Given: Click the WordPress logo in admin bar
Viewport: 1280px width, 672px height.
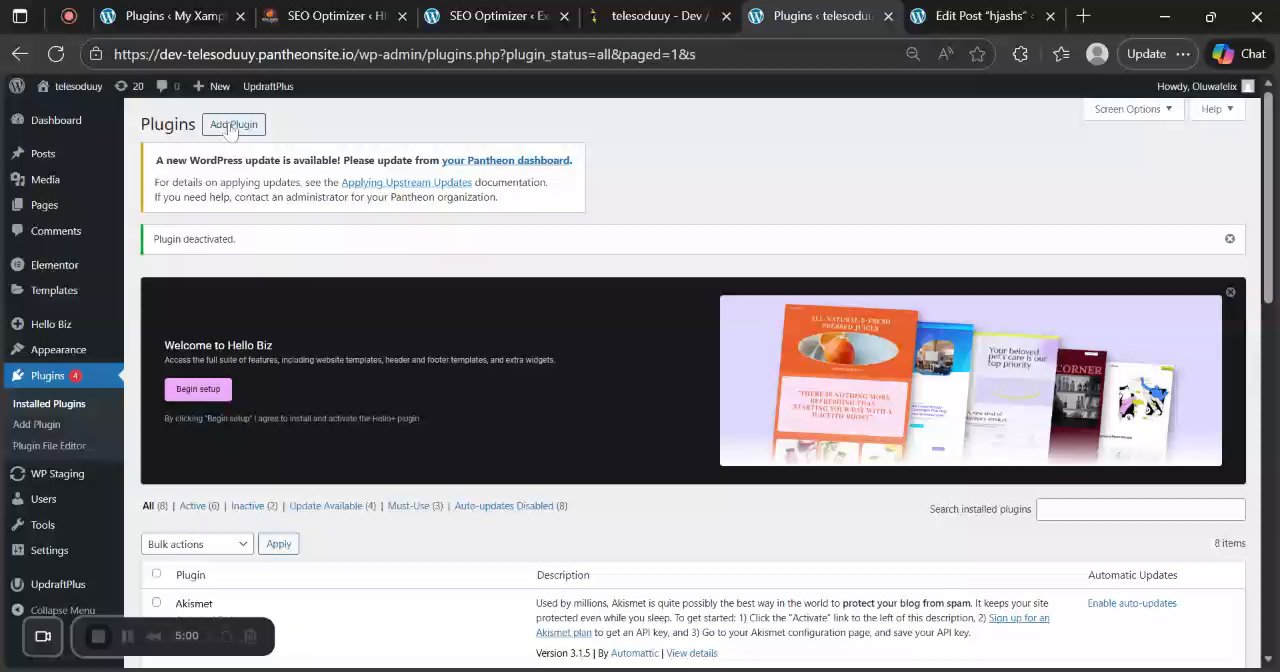Looking at the screenshot, I should [x=17, y=86].
